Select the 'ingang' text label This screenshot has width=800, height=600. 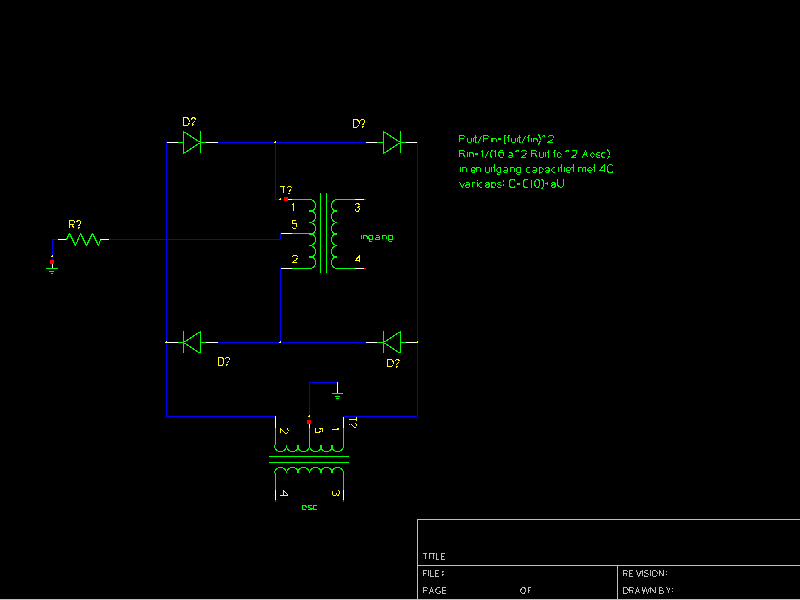coord(377,237)
